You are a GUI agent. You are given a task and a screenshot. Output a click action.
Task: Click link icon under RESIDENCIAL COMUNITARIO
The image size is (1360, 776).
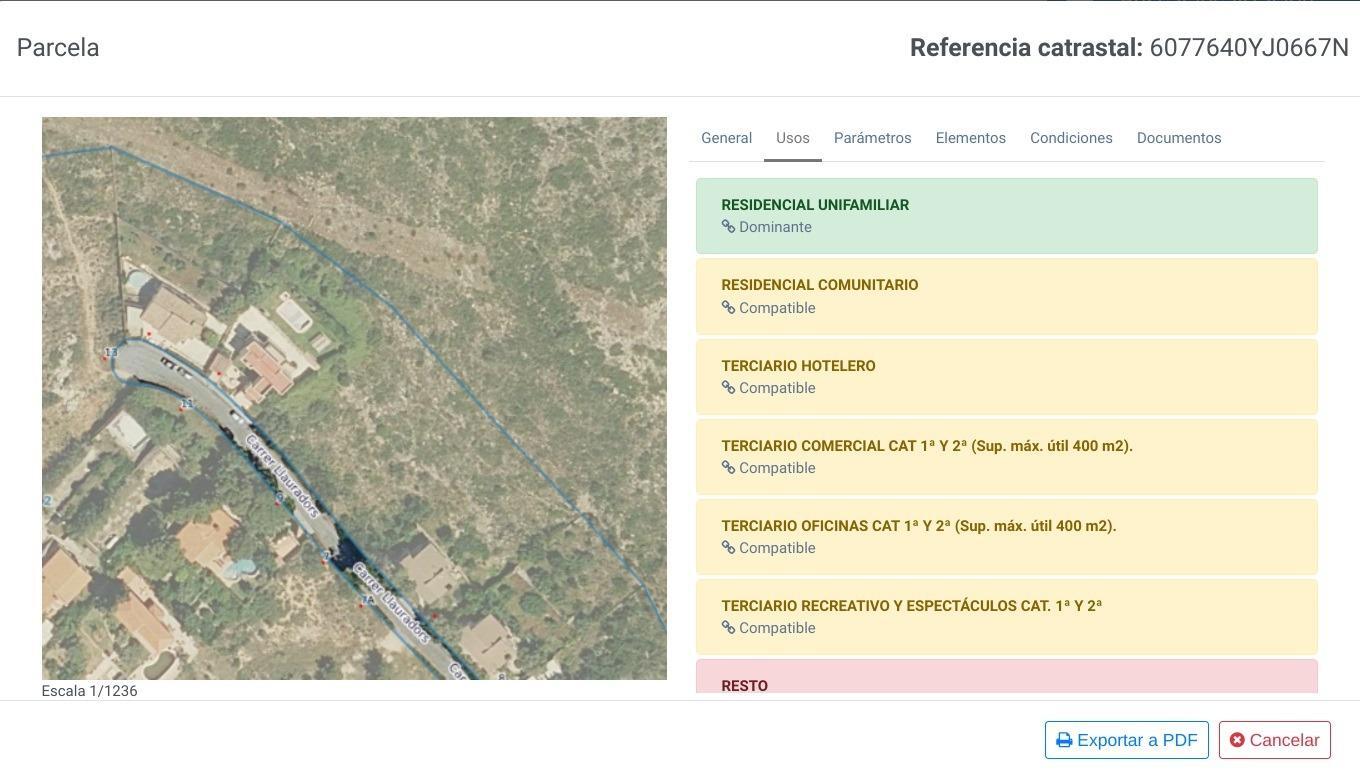[x=728, y=308]
